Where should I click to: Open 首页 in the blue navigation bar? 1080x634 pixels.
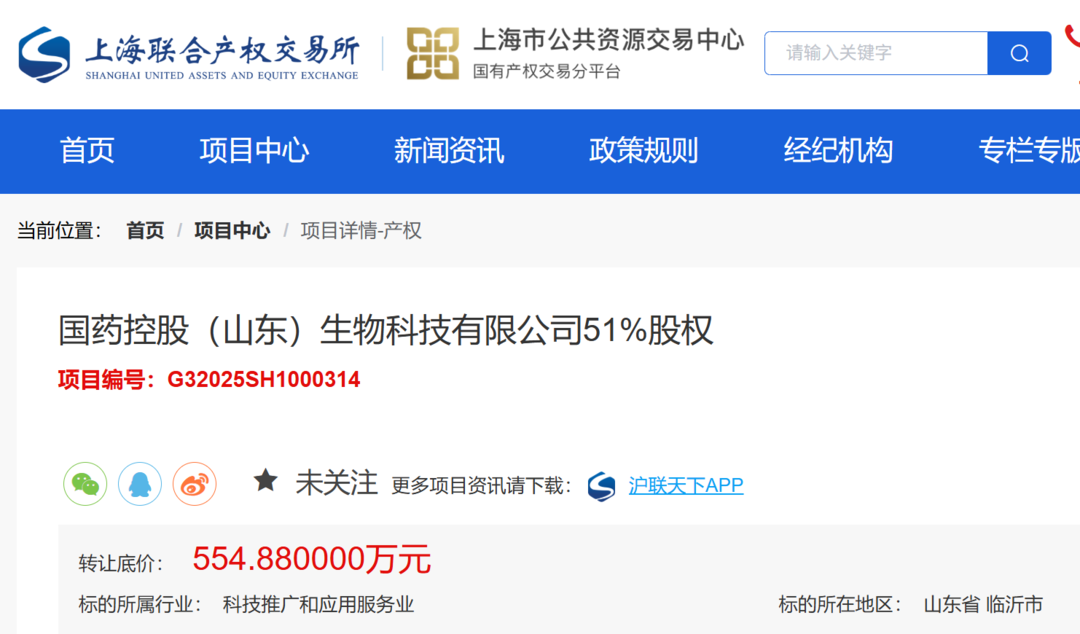[x=87, y=151]
